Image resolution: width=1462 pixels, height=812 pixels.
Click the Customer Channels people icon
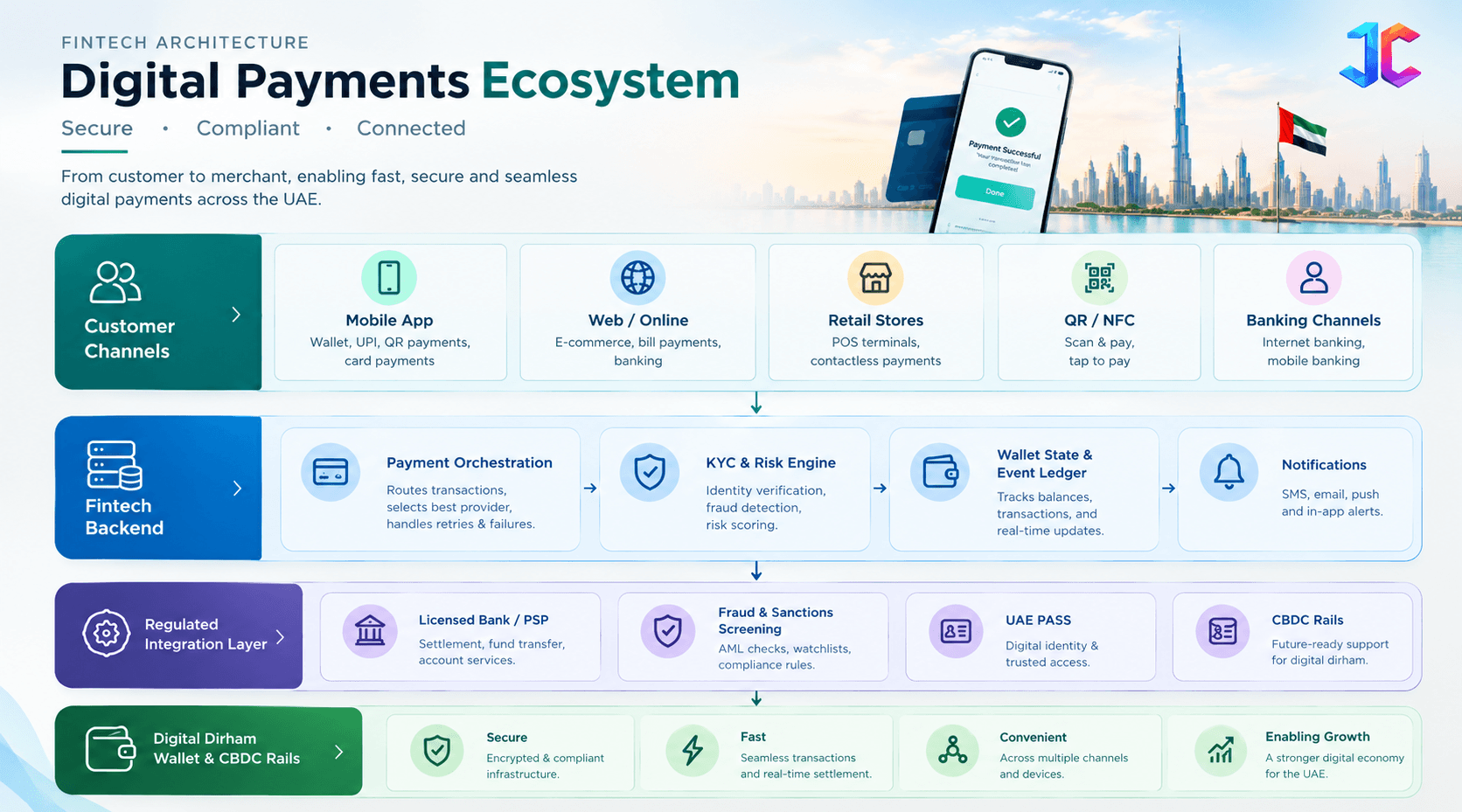115,281
